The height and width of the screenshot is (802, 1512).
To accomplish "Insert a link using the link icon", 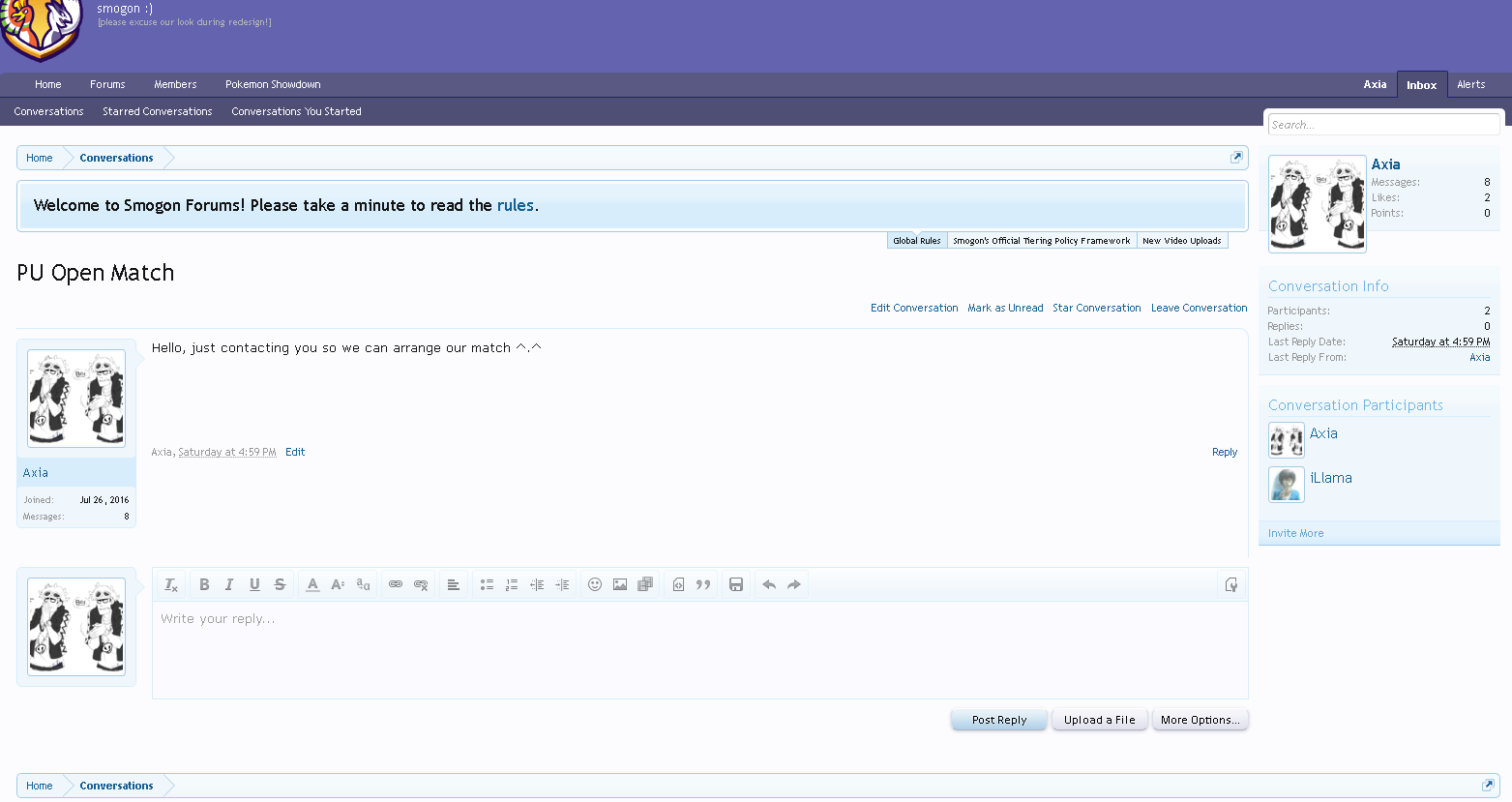I will 396,584.
